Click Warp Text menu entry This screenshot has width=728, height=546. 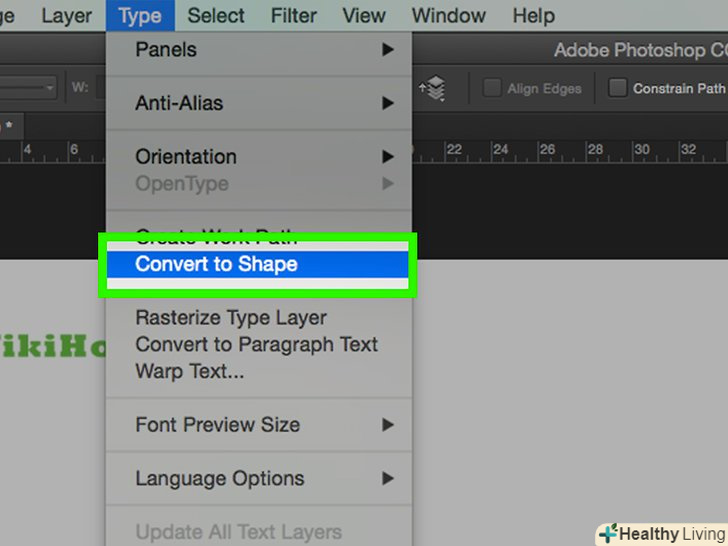click(x=190, y=372)
